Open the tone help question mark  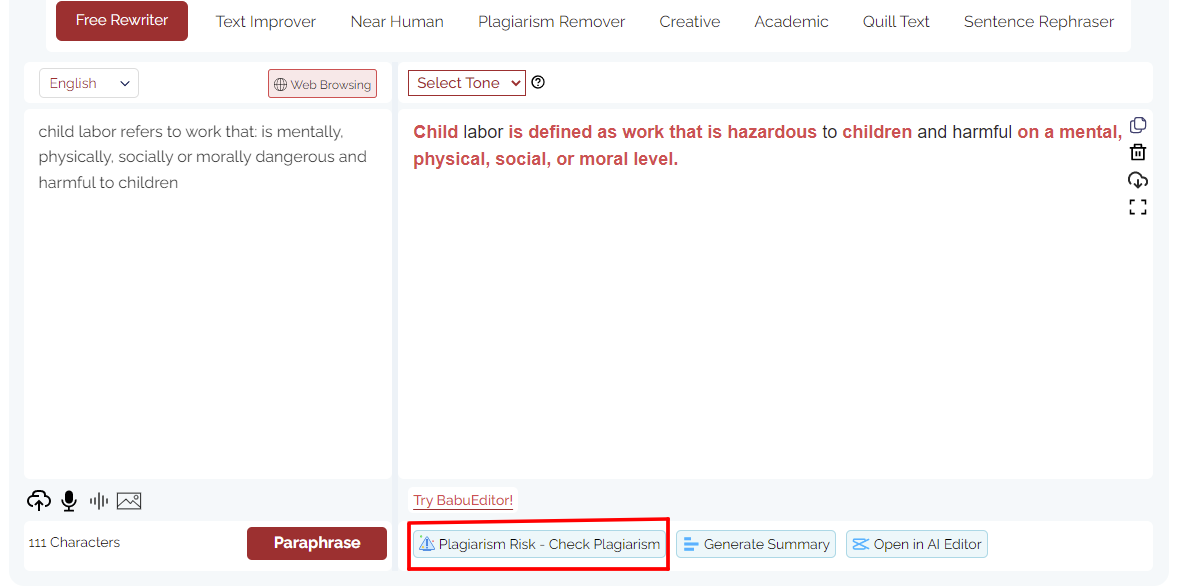point(538,82)
